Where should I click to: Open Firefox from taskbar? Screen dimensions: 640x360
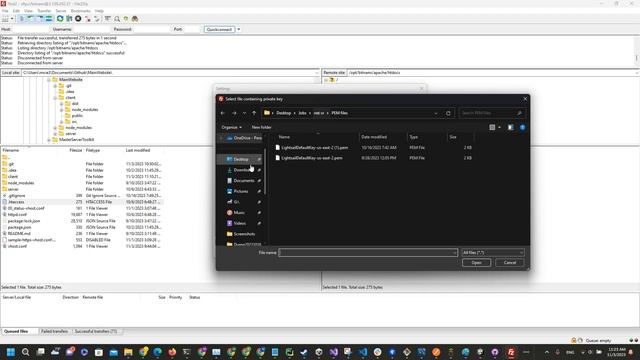tap(172, 352)
